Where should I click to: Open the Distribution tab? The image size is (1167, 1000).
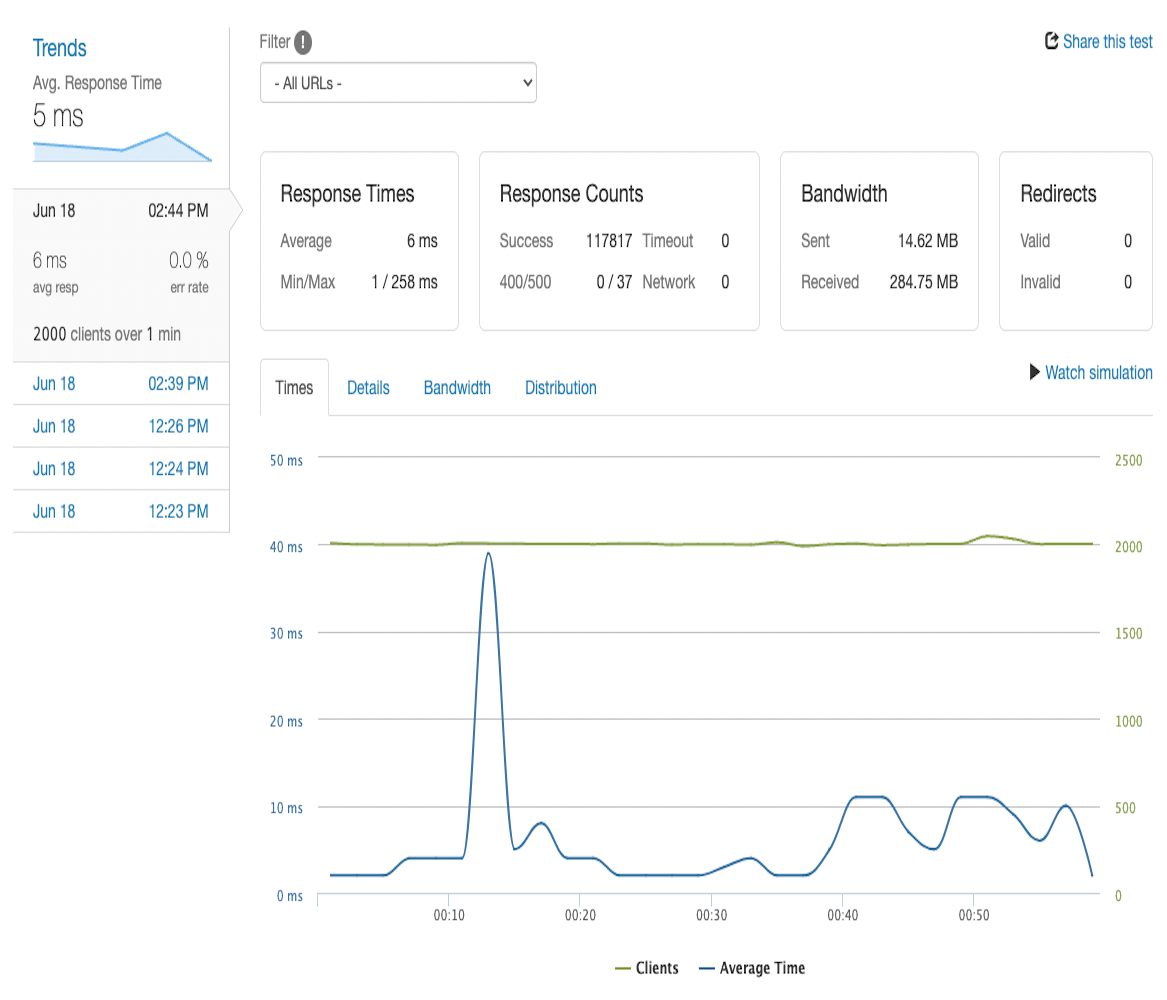tap(560, 388)
